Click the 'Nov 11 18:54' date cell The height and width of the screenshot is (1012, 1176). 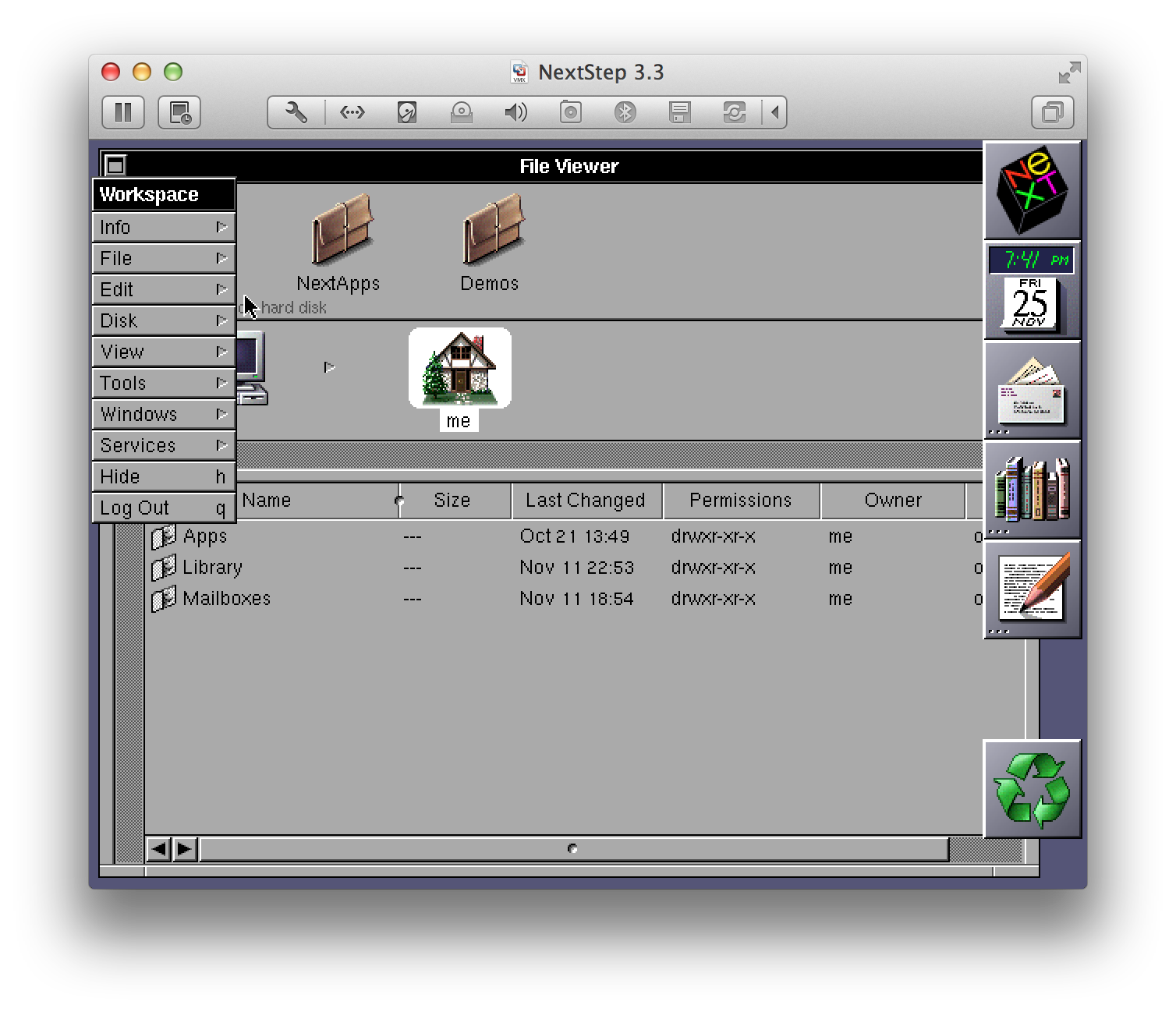(576, 599)
